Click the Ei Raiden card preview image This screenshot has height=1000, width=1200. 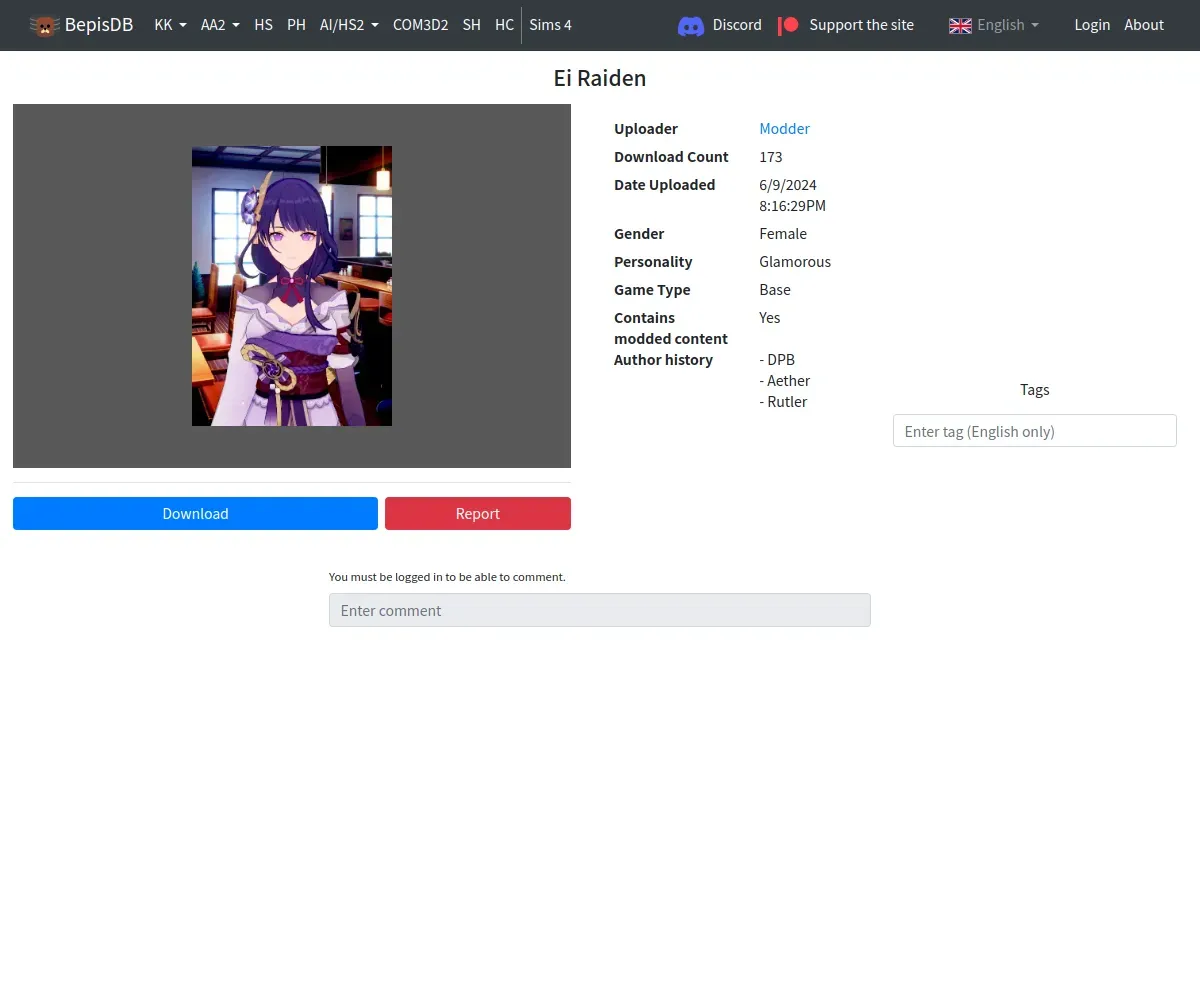pyautogui.click(x=292, y=286)
